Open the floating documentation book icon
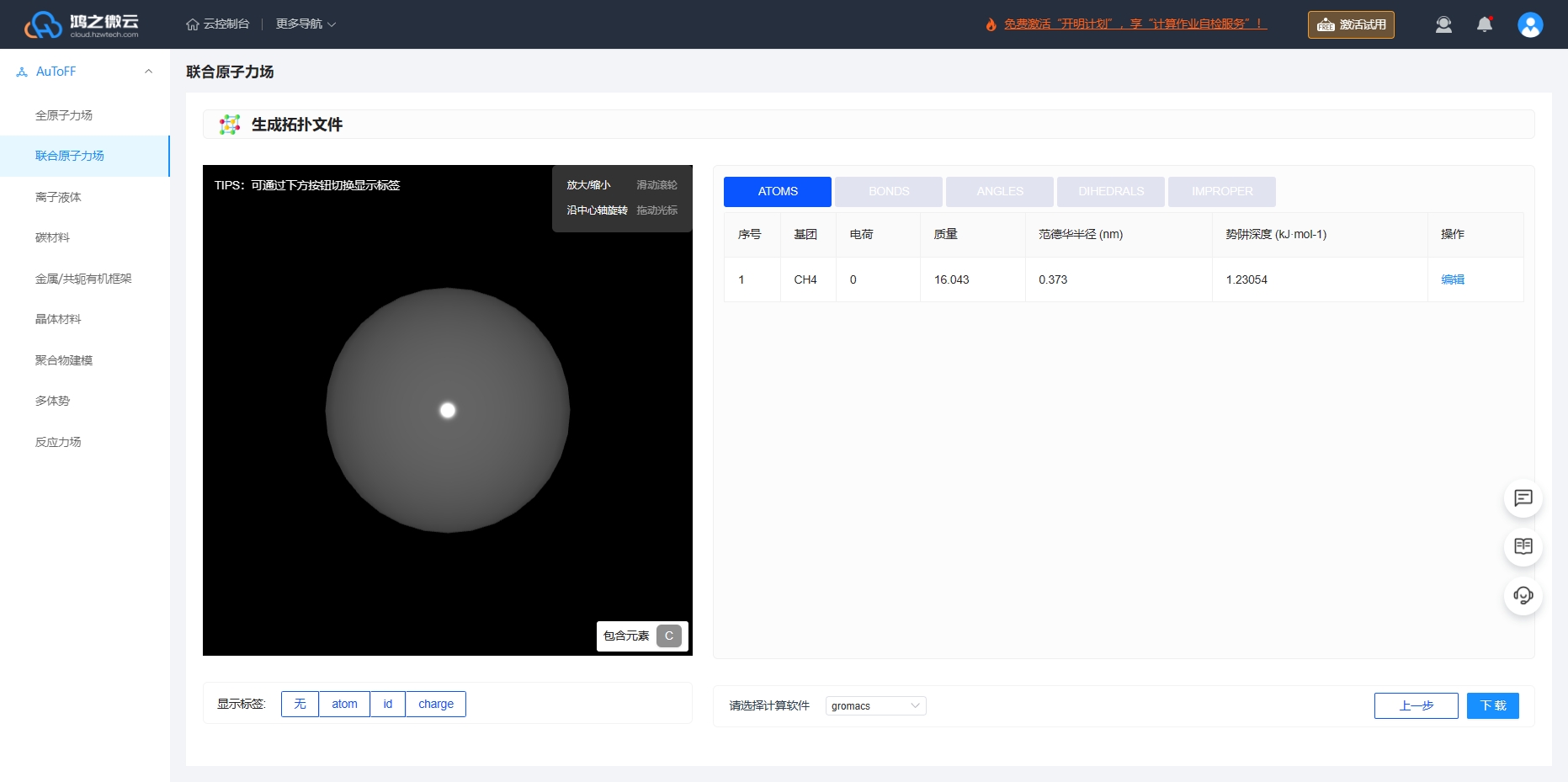 point(1523,547)
